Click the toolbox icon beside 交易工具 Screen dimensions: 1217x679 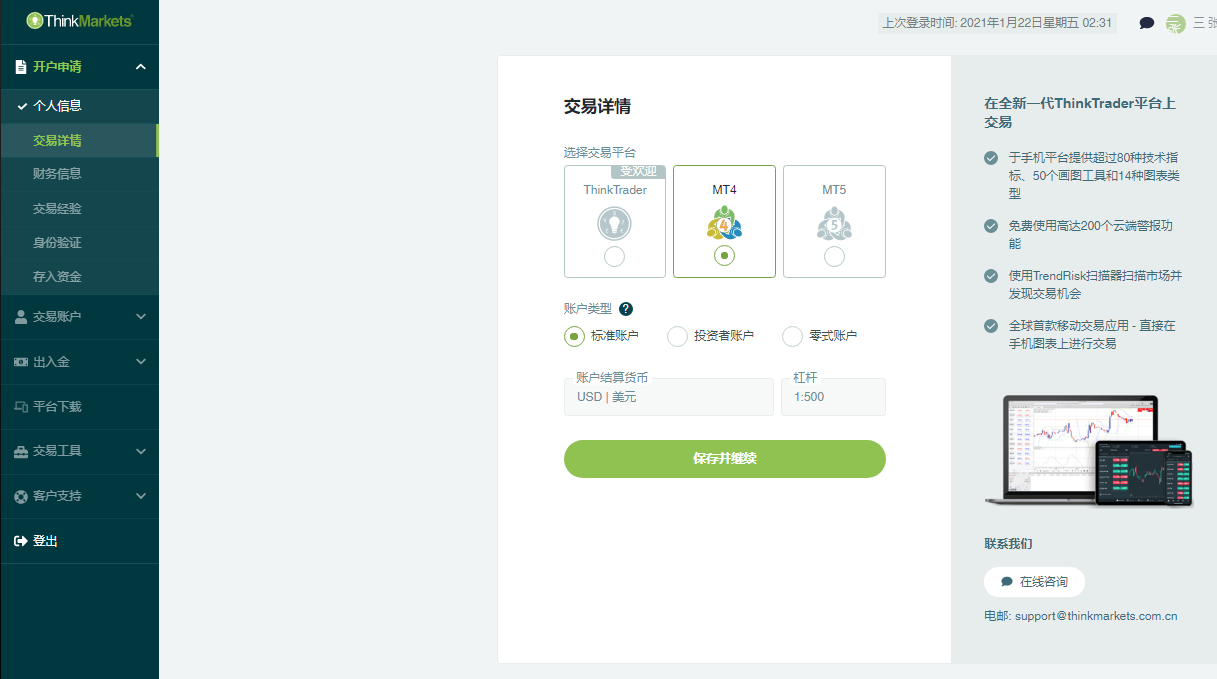(x=20, y=451)
